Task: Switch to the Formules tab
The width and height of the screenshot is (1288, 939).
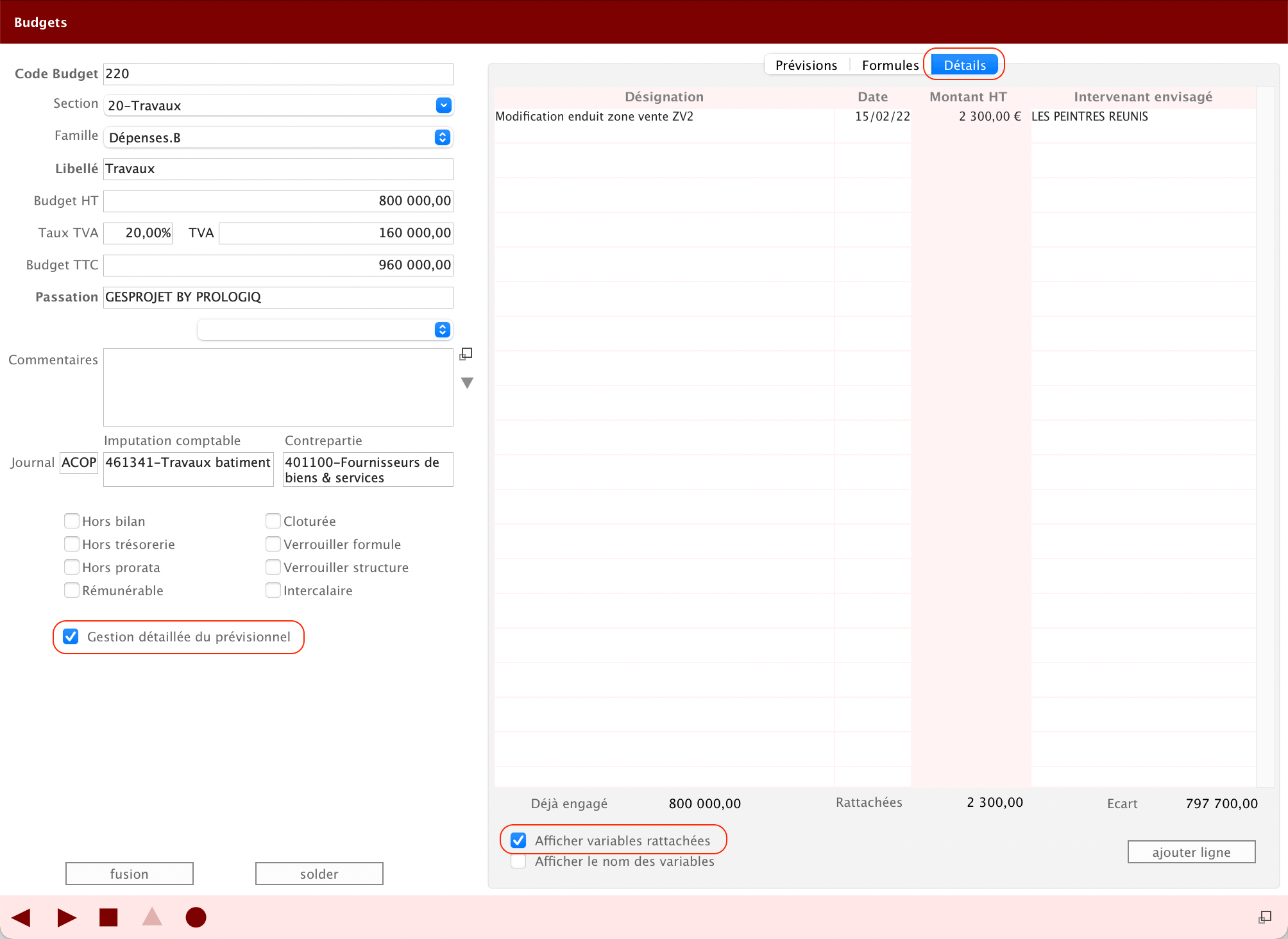Action: (890, 65)
